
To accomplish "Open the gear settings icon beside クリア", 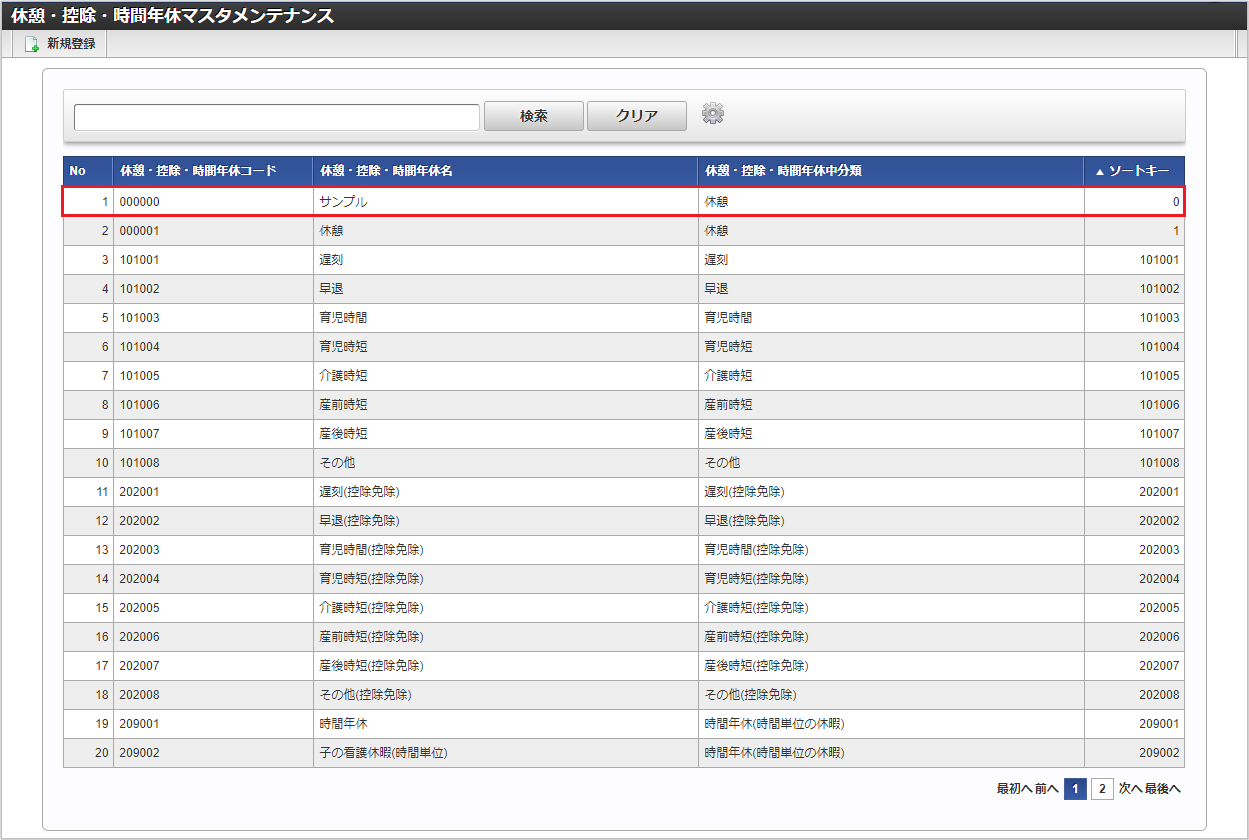I will point(712,114).
